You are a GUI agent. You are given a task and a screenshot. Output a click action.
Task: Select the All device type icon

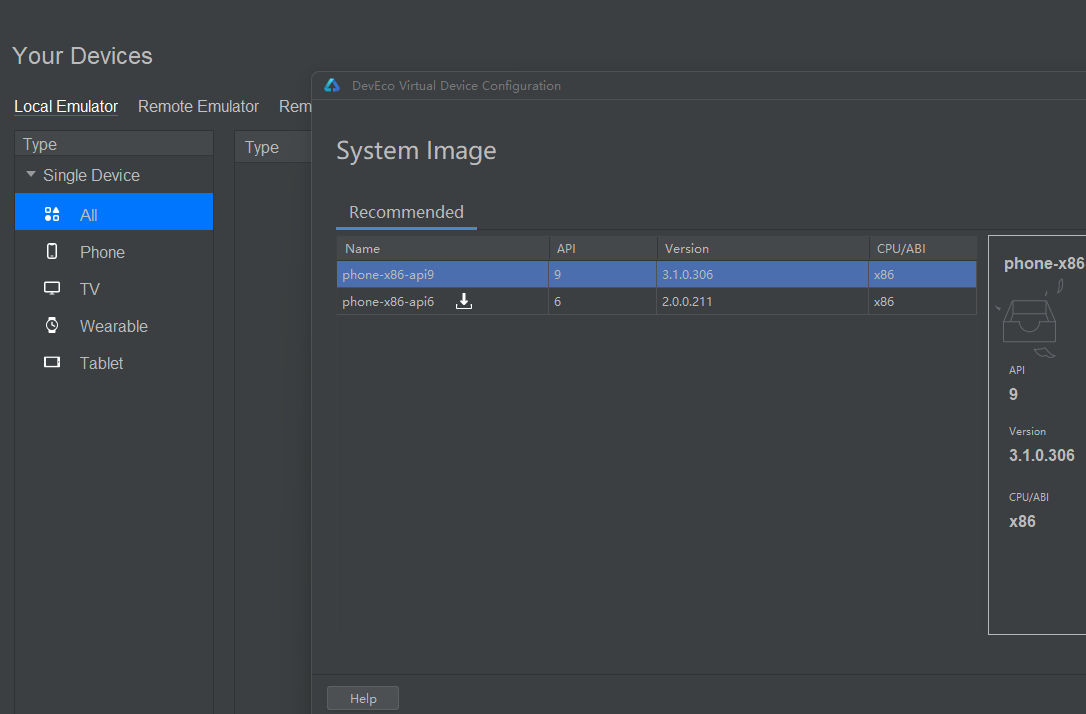52,214
